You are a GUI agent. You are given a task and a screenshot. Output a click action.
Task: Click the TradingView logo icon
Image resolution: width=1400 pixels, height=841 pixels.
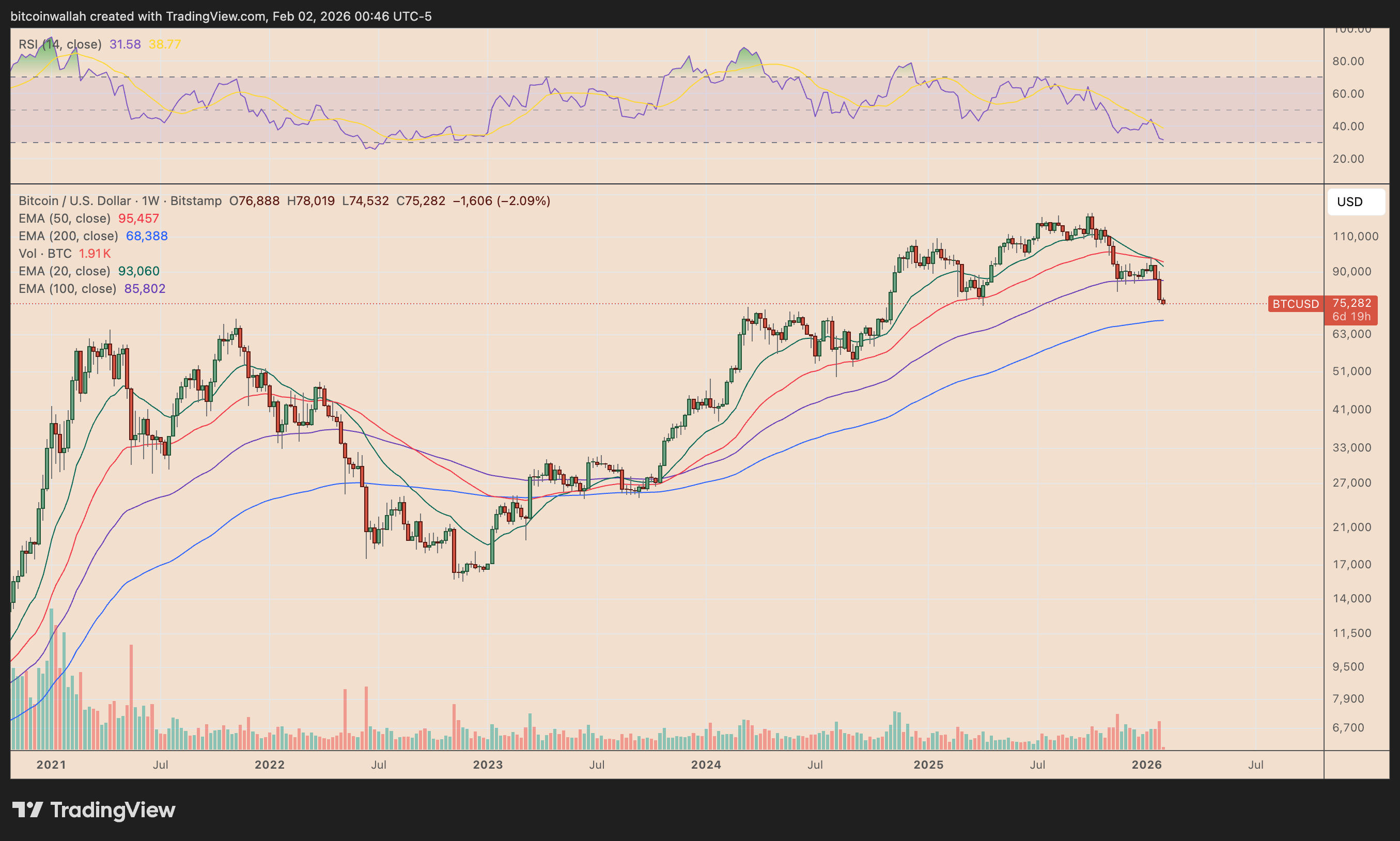tap(27, 809)
